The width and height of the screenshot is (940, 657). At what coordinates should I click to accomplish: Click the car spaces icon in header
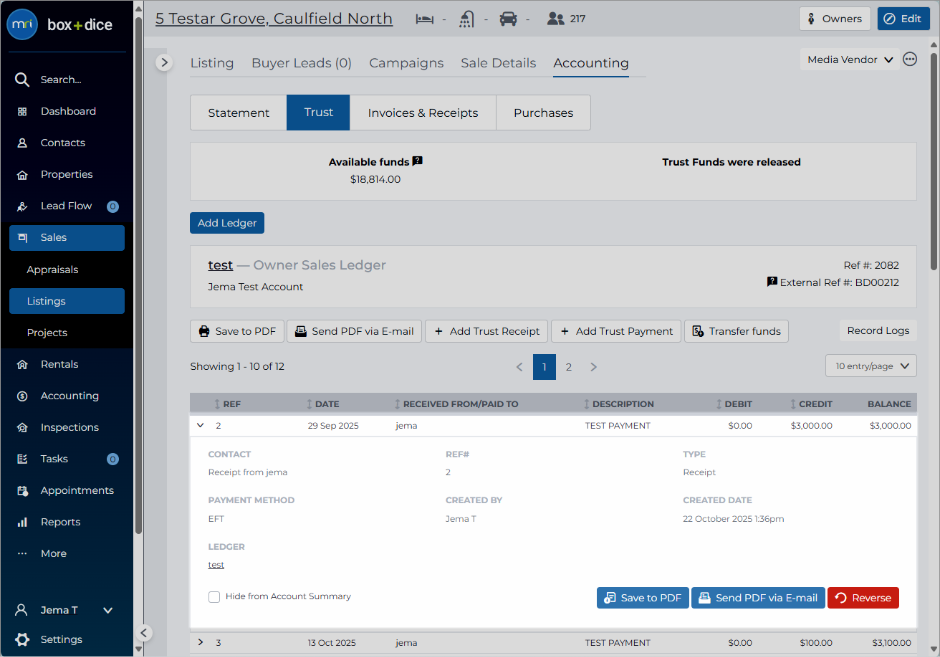coord(508,19)
